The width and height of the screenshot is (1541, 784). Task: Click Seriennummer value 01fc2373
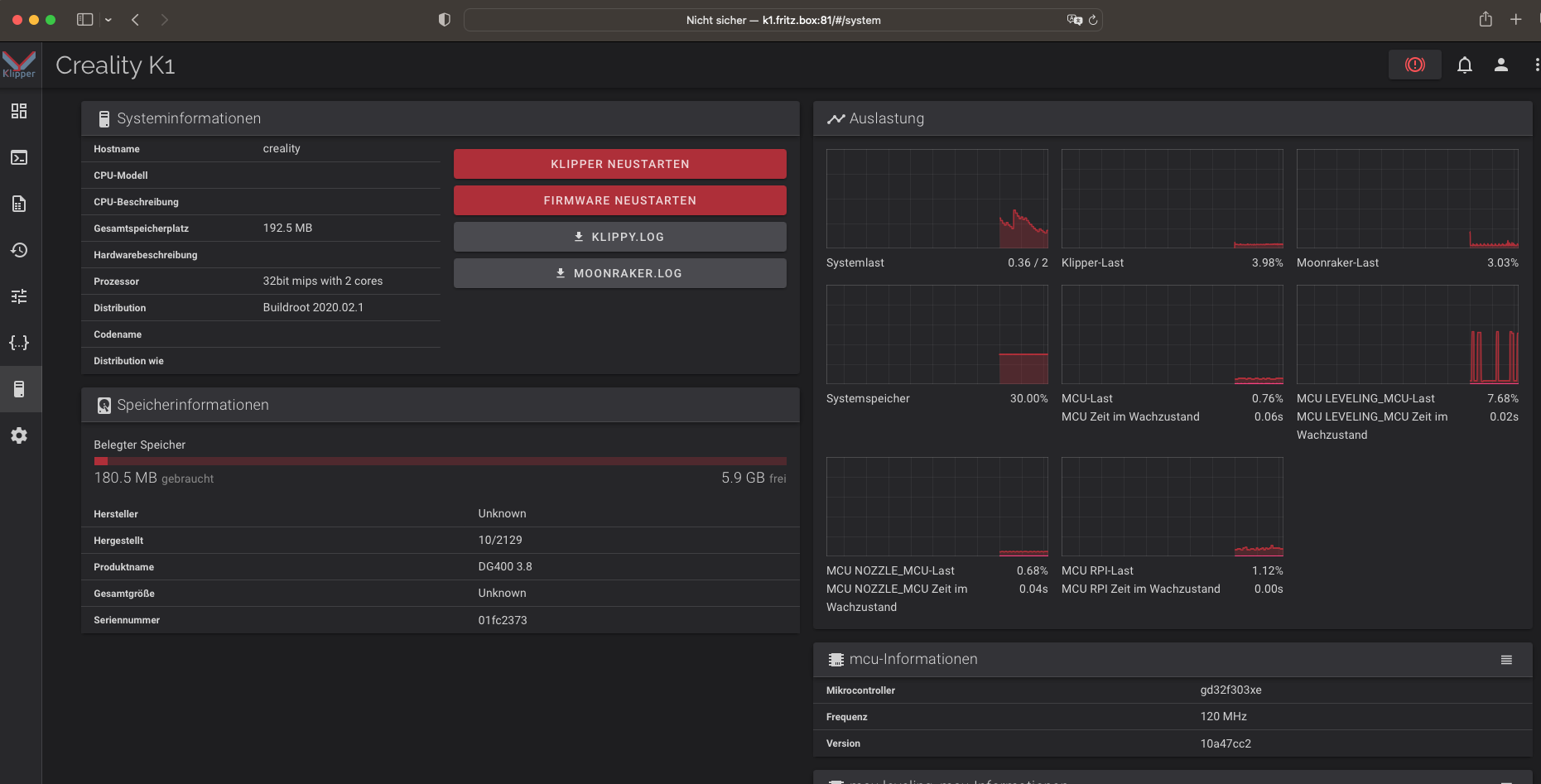pyautogui.click(x=503, y=620)
